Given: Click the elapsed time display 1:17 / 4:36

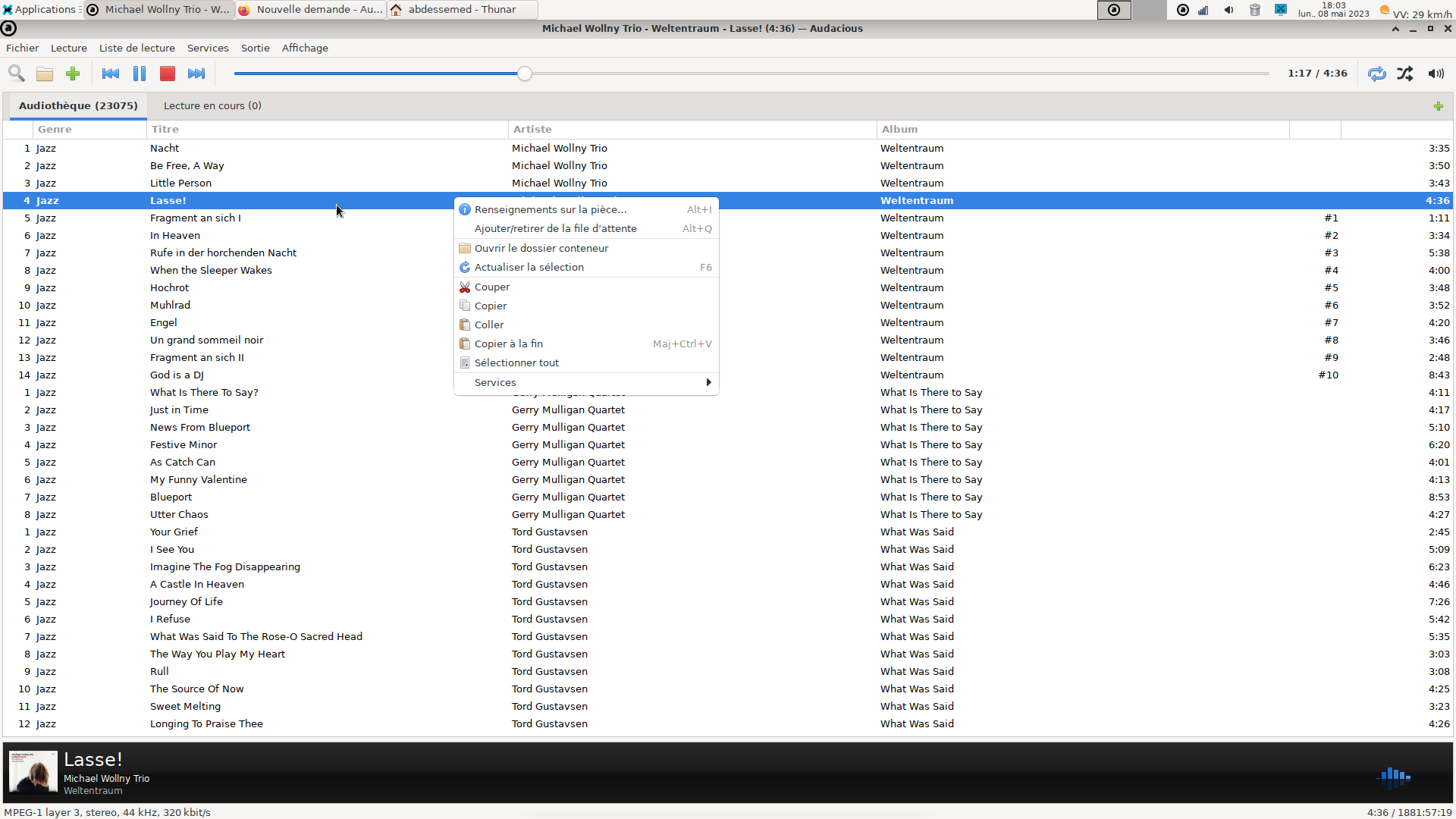Looking at the screenshot, I should point(1317,74).
